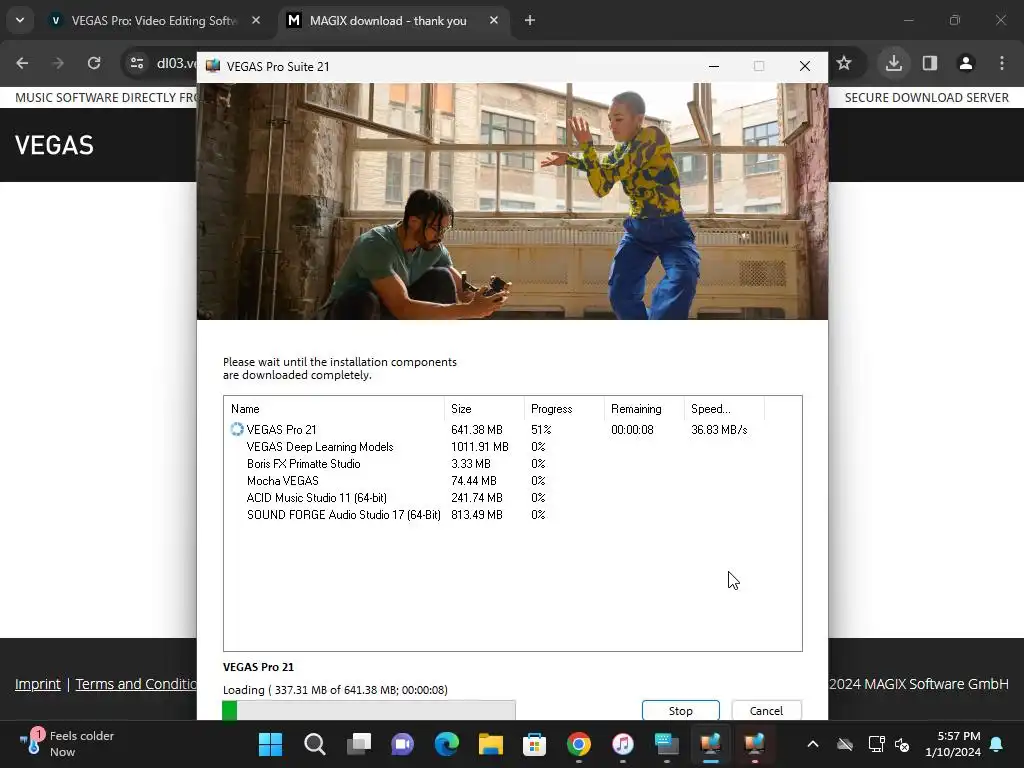1024x768 pixels.
Task: Go back in Chrome browser
Action: tap(22, 63)
